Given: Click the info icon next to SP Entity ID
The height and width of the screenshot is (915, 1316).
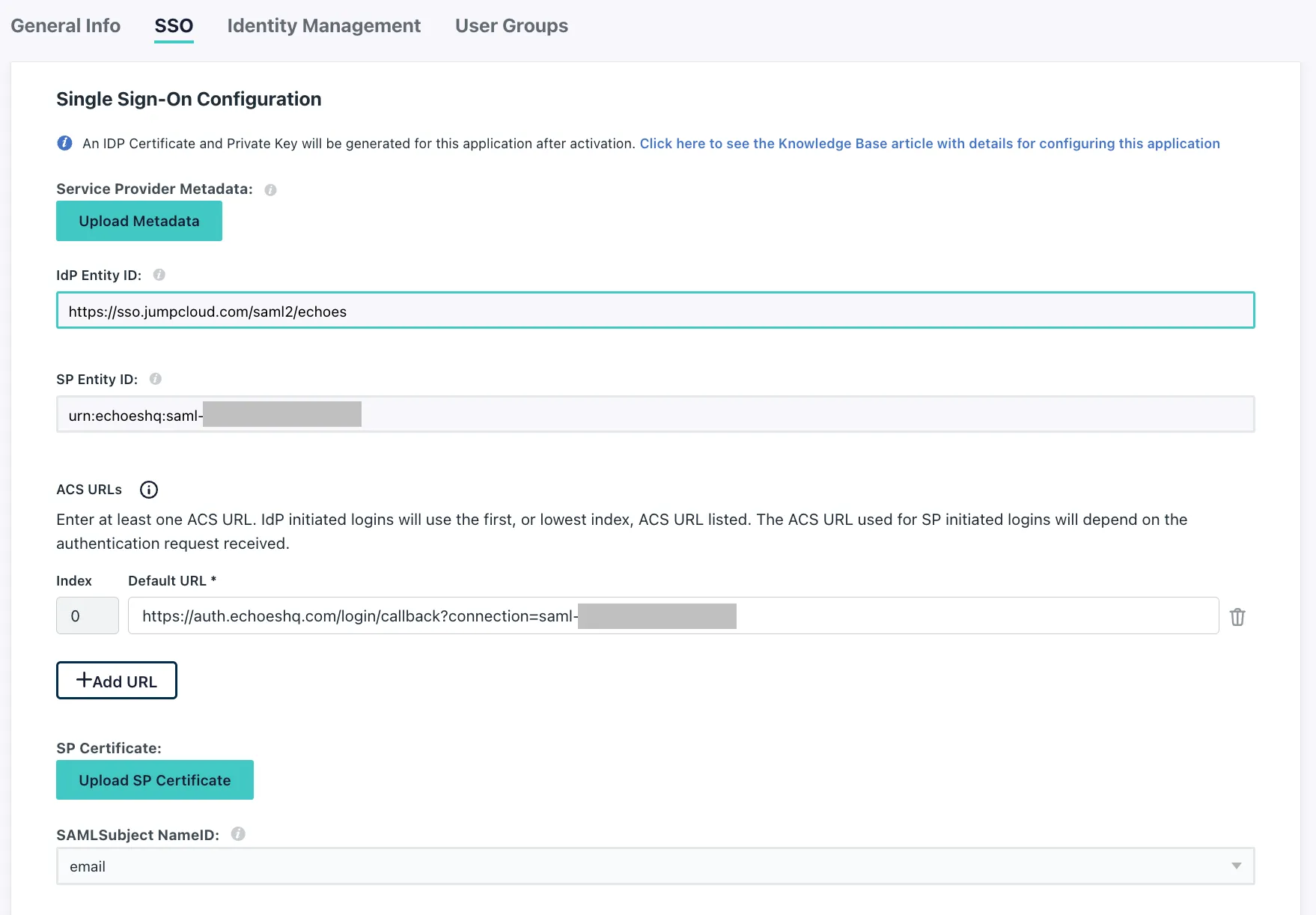Looking at the screenshot, I should coord(156,379).
